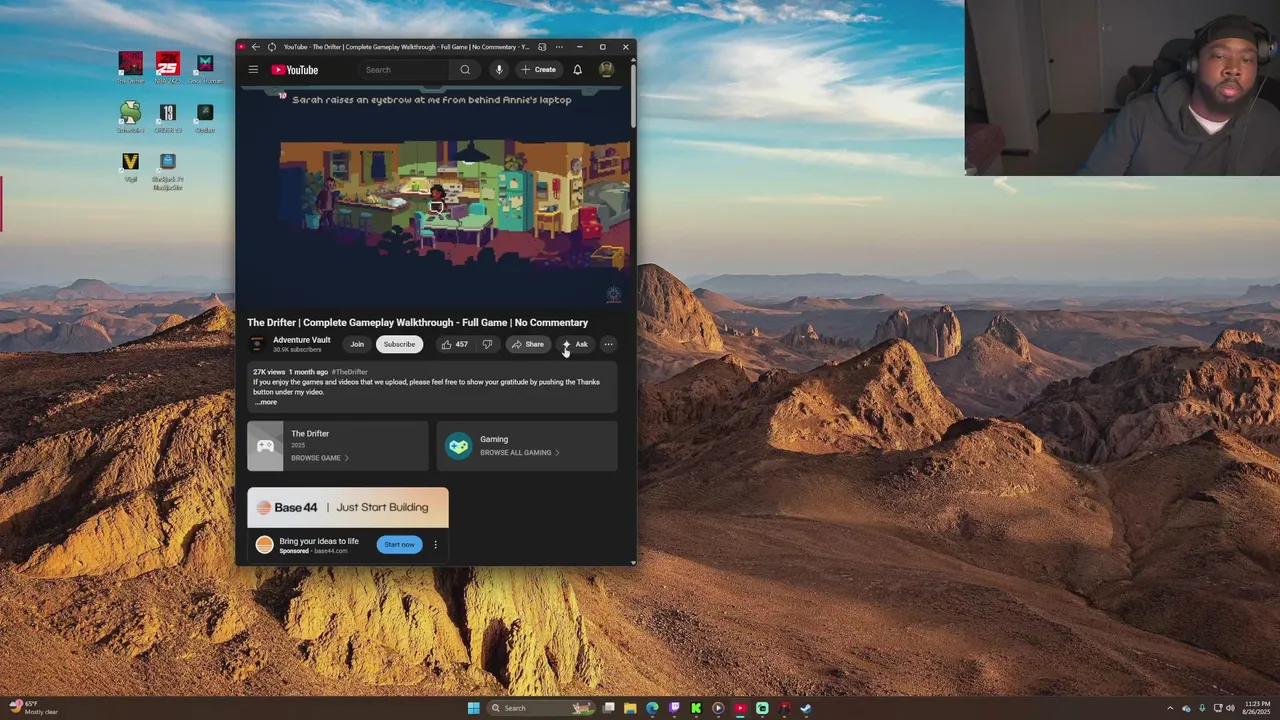Click the cast/sidebar icon in title bar
Viewport: 1280px width, 720px height.
pyautogui.click(x=542, y=47)
